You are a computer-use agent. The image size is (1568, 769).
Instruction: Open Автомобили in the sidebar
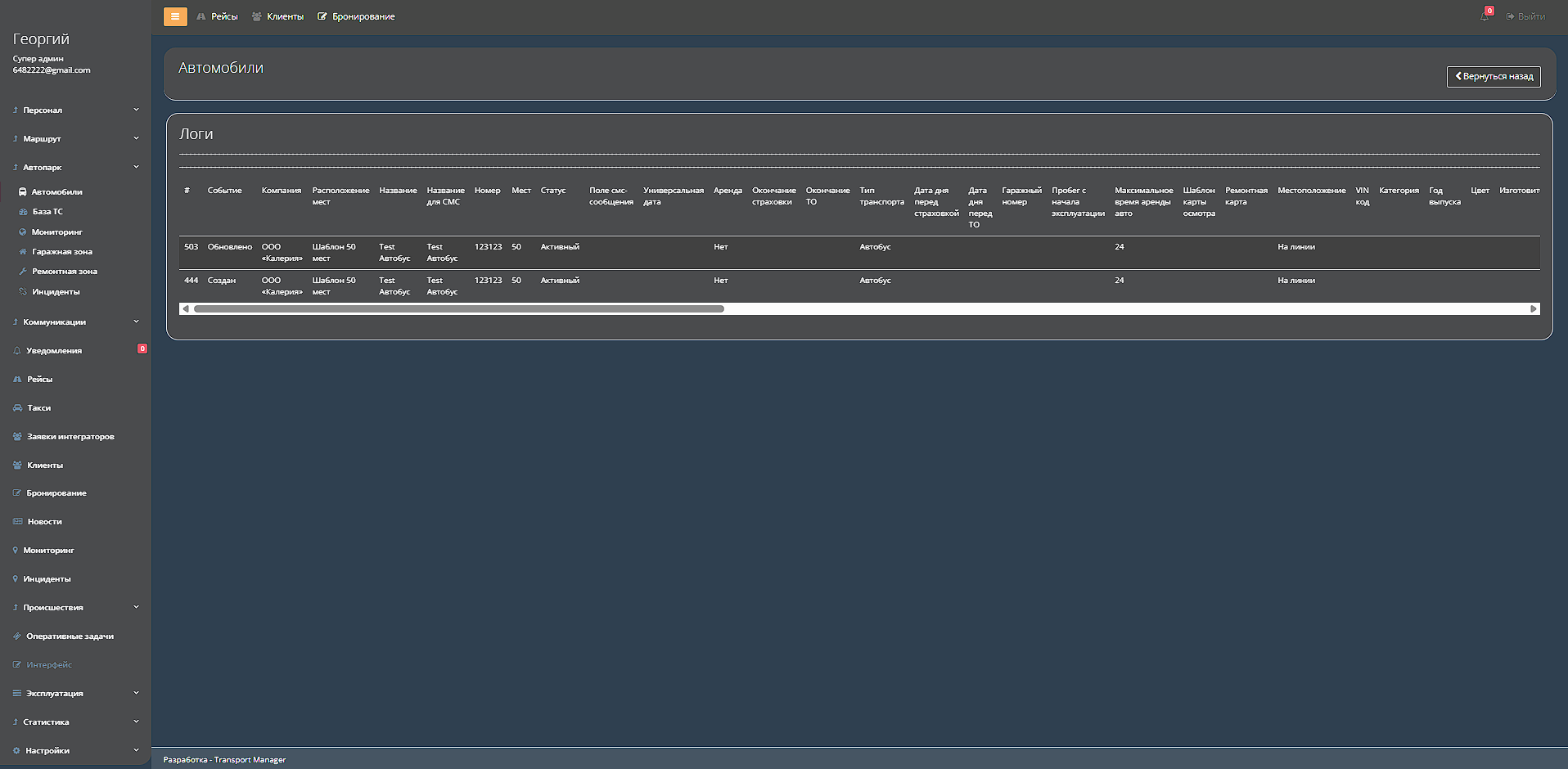(x=56, y=192)
